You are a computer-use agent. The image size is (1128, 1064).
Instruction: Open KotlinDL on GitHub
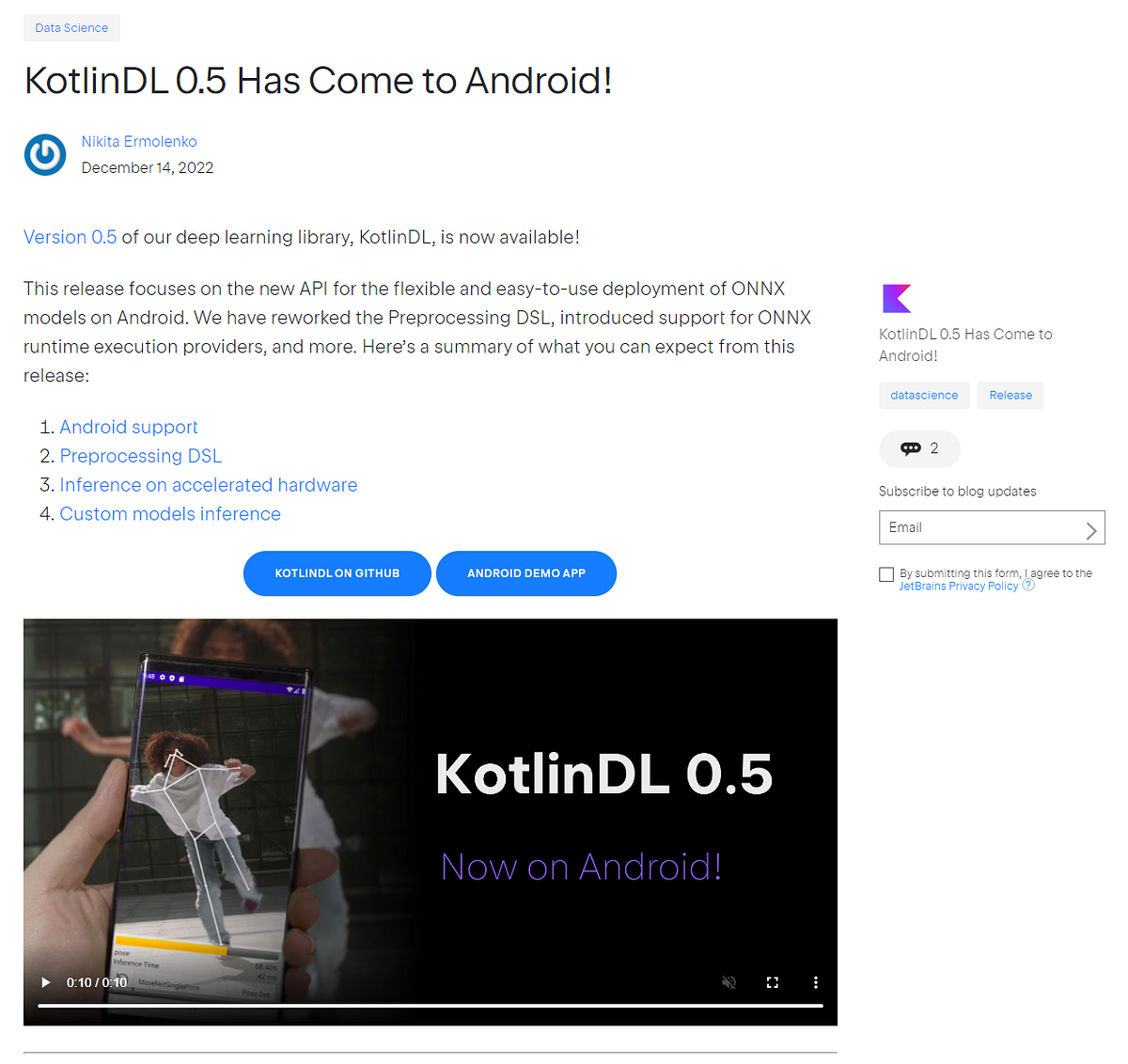(x=337, y=573)
